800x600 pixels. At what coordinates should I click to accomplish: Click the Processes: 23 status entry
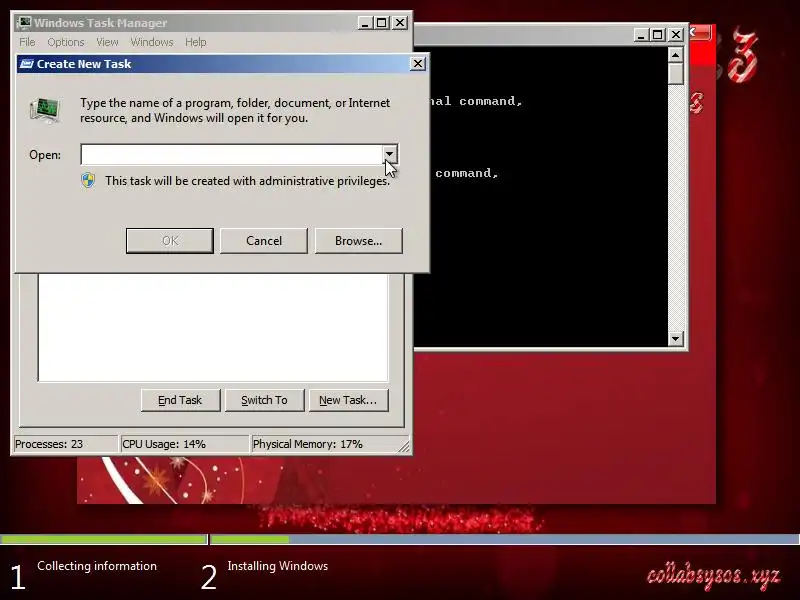[66, 444]
